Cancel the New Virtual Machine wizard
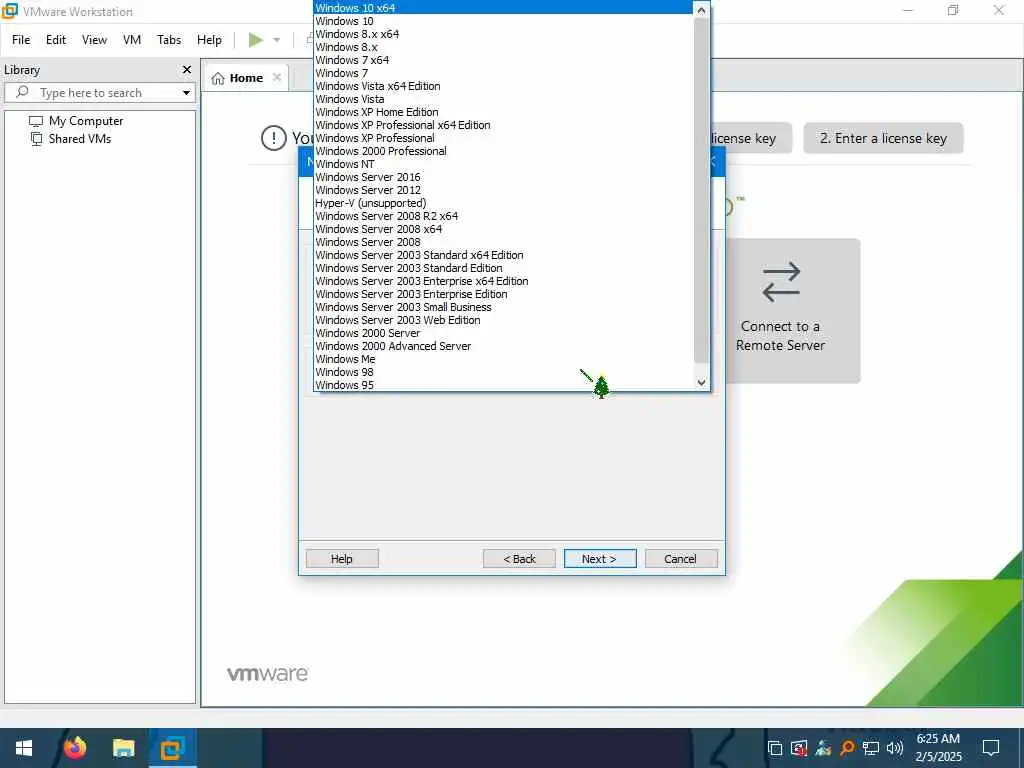The height and width of the screenshot is (768, 1024). click(680, 558)
